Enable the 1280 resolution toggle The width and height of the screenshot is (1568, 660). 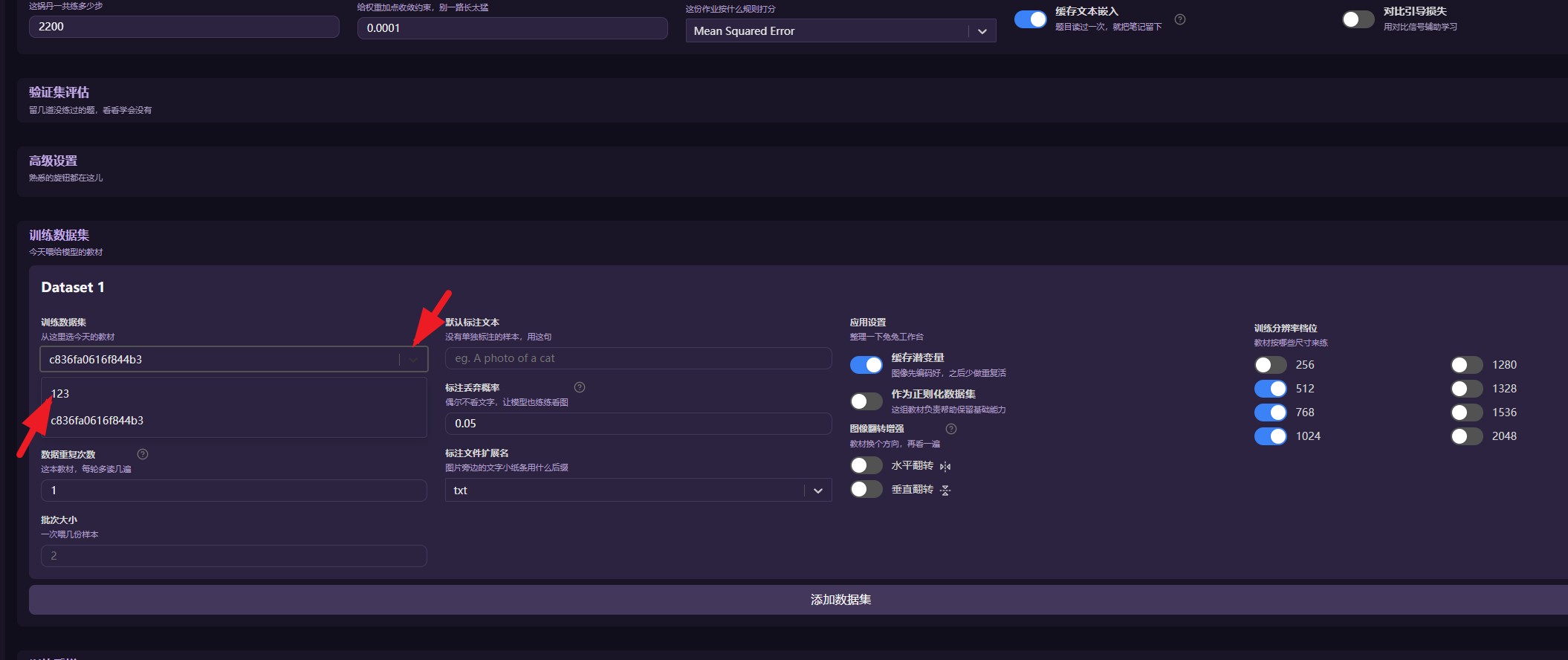point(1467,365)
